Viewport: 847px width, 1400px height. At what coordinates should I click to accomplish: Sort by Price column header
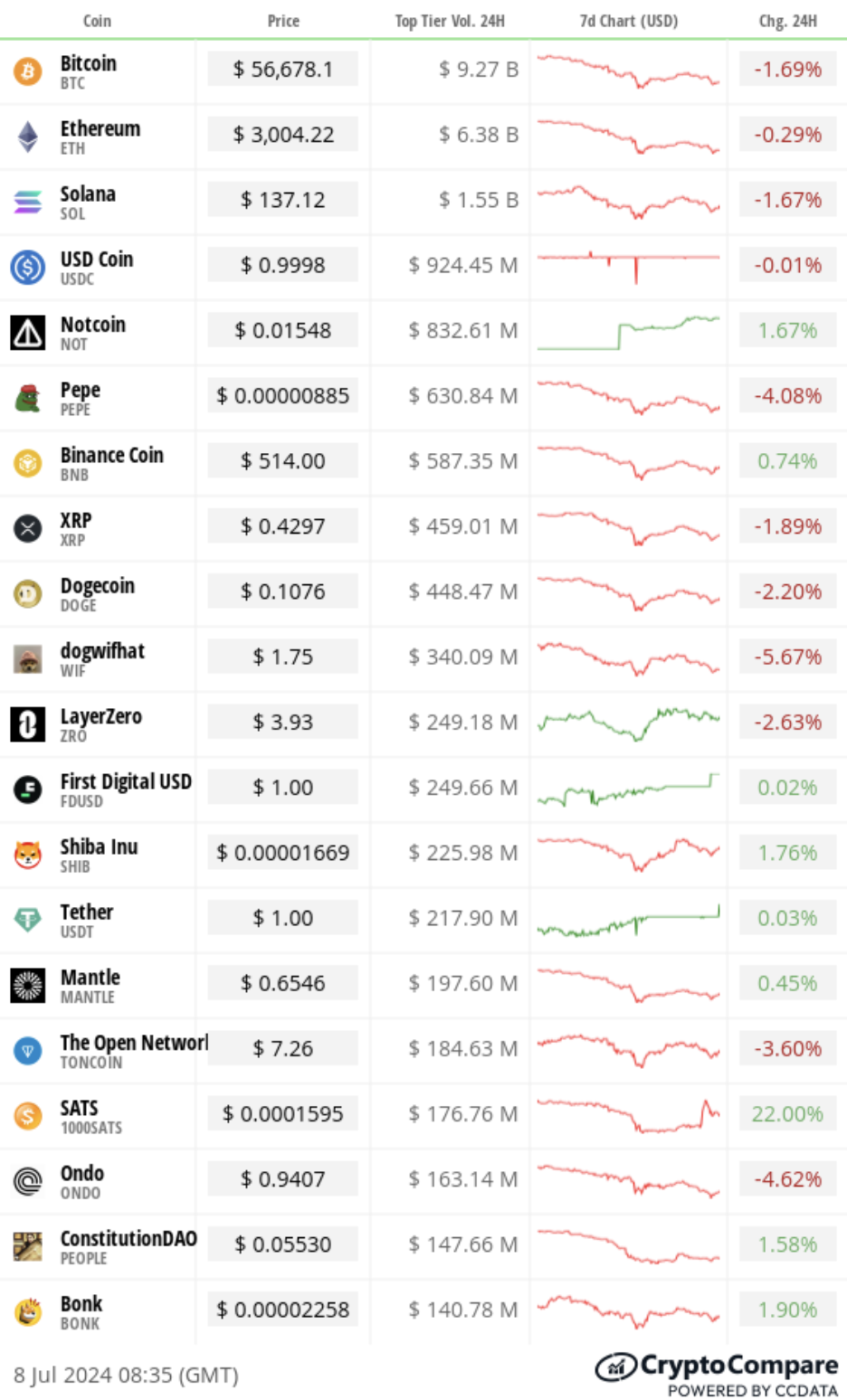[x=283, y=21]
